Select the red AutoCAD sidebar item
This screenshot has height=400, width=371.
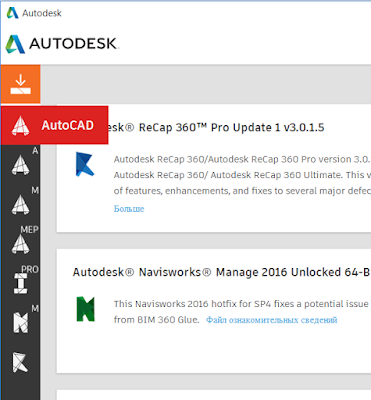[x=54, y=125]
